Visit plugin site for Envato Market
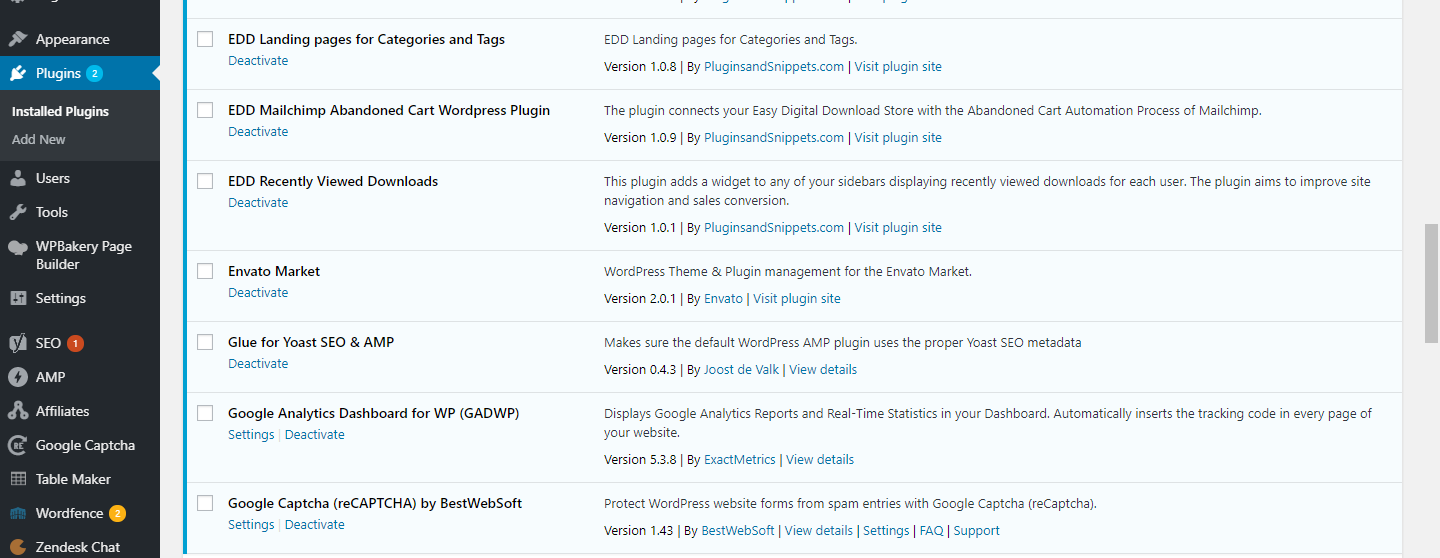This screenshot has height=558, width=1440. [x=797, y=299]
